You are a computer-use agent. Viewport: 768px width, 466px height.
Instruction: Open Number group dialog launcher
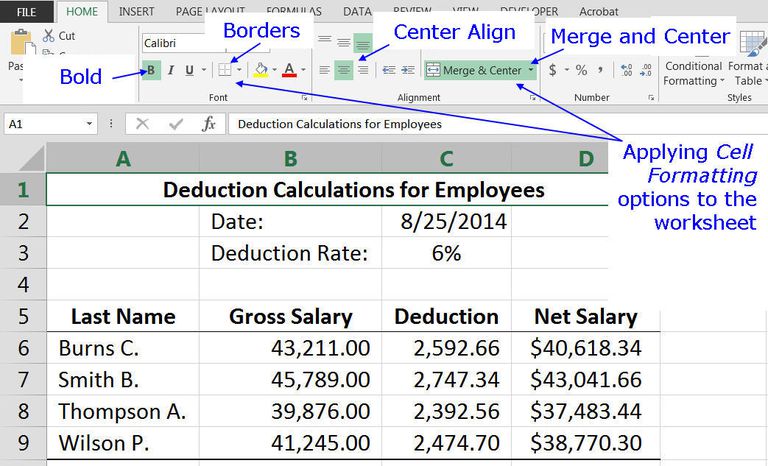(x=651, y=98)
